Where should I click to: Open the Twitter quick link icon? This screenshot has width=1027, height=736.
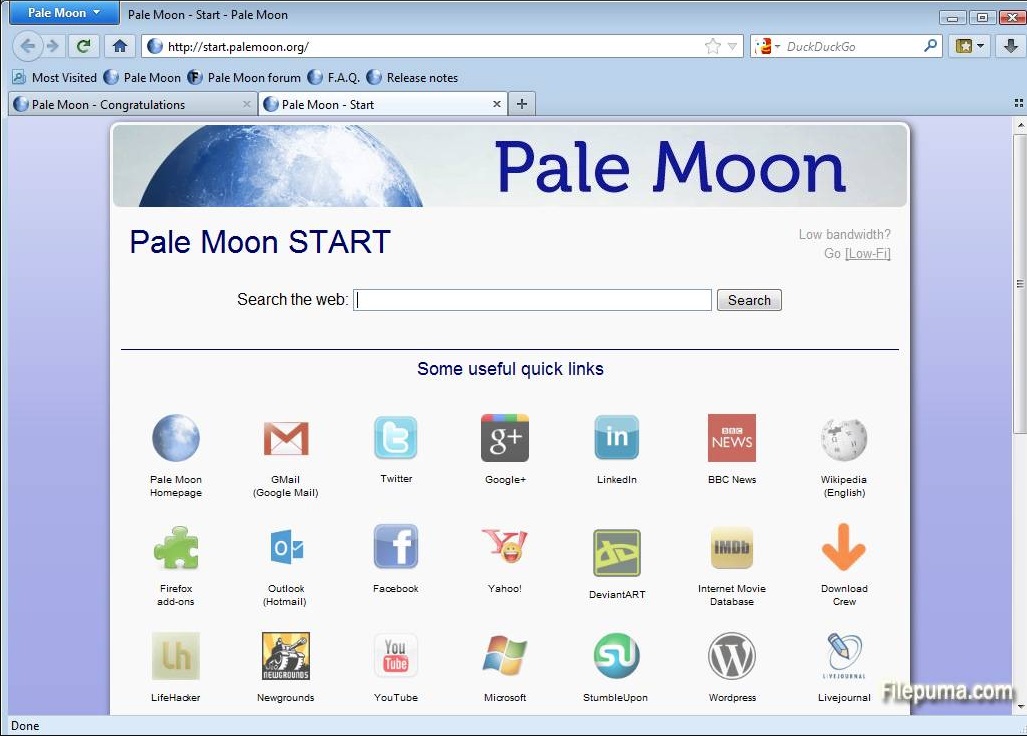[396, 438]
